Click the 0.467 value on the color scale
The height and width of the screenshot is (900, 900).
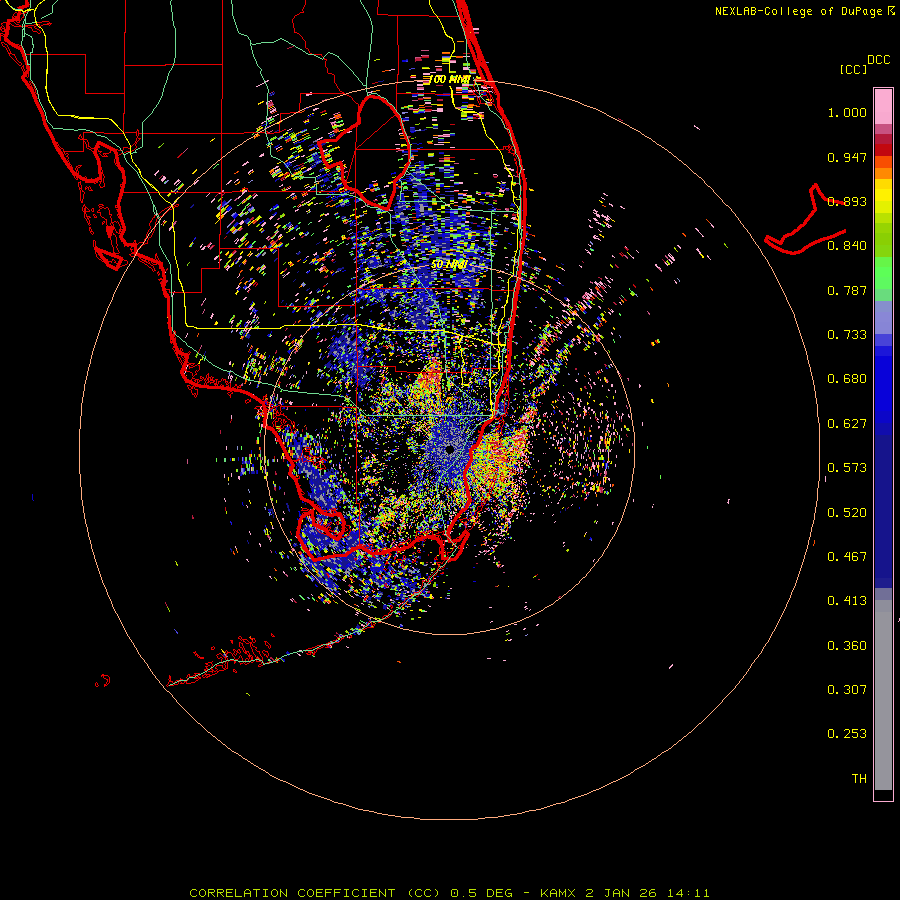847,557
